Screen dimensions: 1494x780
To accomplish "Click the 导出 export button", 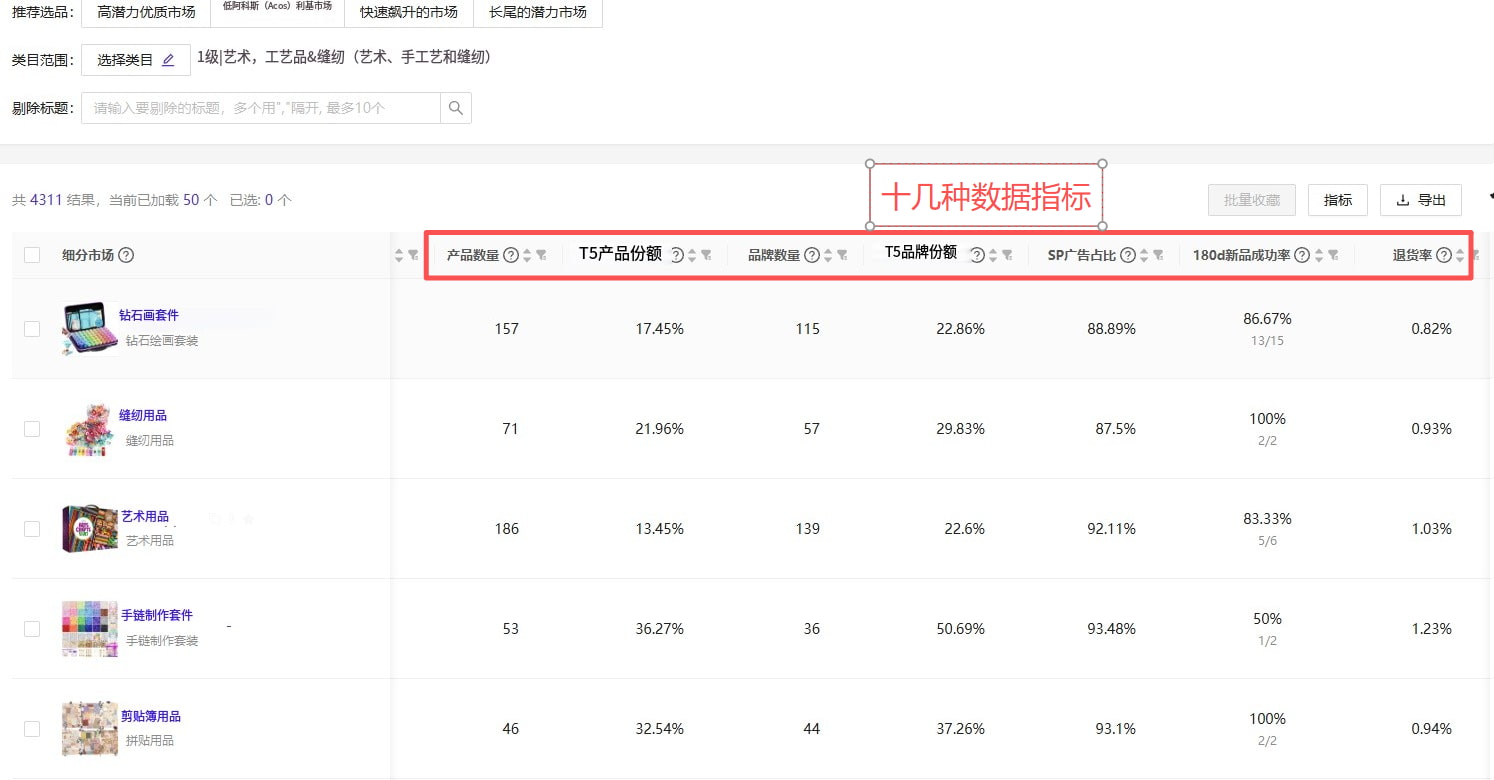I will pos(1420,200).
